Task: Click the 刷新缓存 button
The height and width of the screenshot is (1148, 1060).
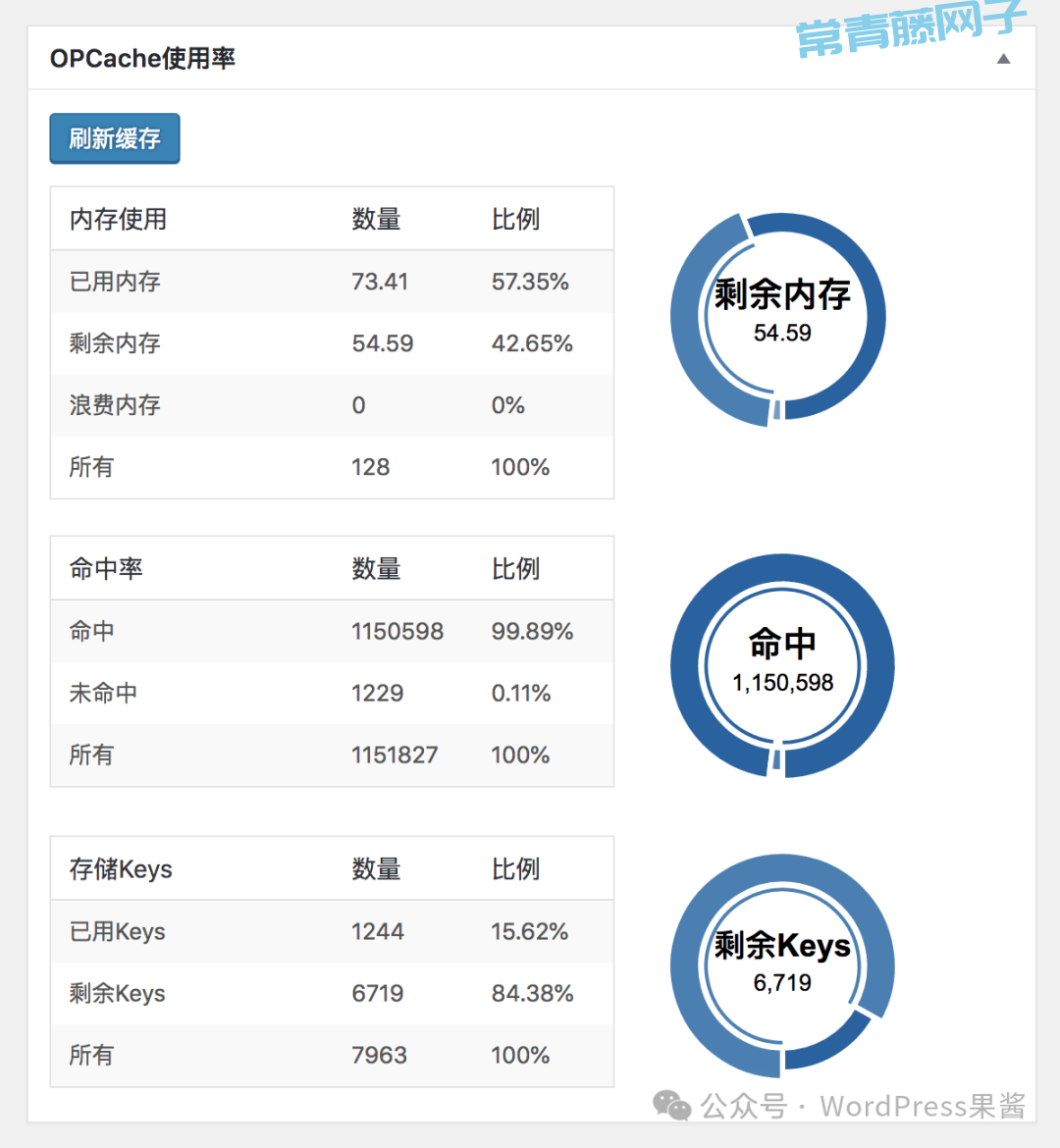Action: (x=115, y=138)
